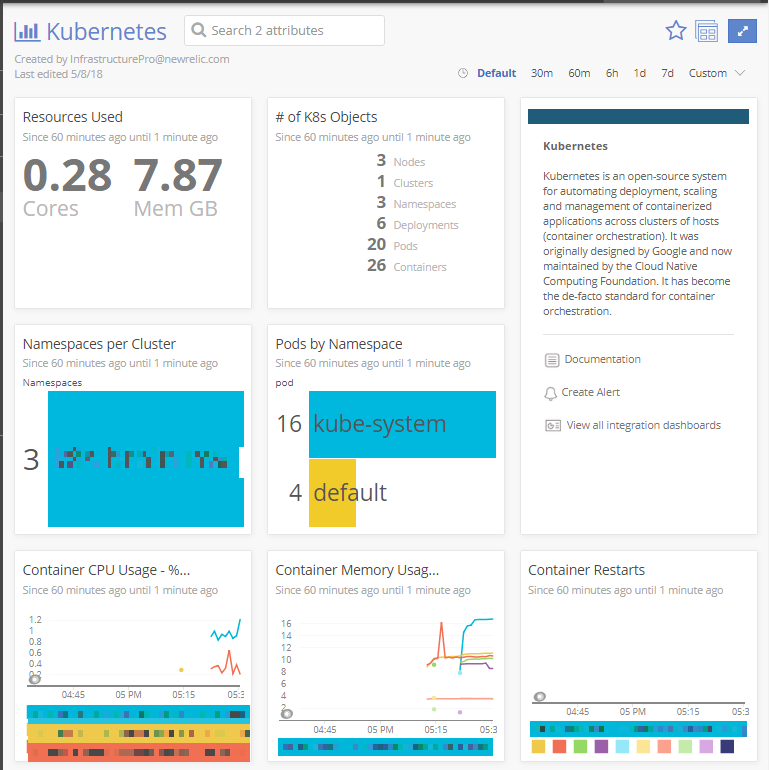Click the Namespaces per Cluster title
The width and height of the screenshot is (769, 770).
(99, 344)
